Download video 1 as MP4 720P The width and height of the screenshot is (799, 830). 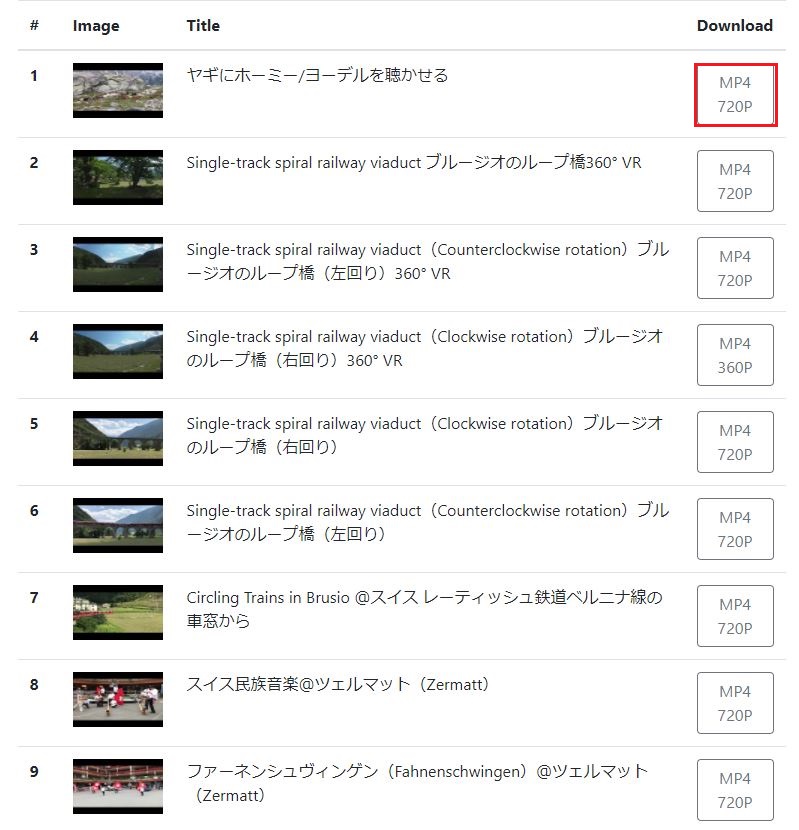(735, 95)
